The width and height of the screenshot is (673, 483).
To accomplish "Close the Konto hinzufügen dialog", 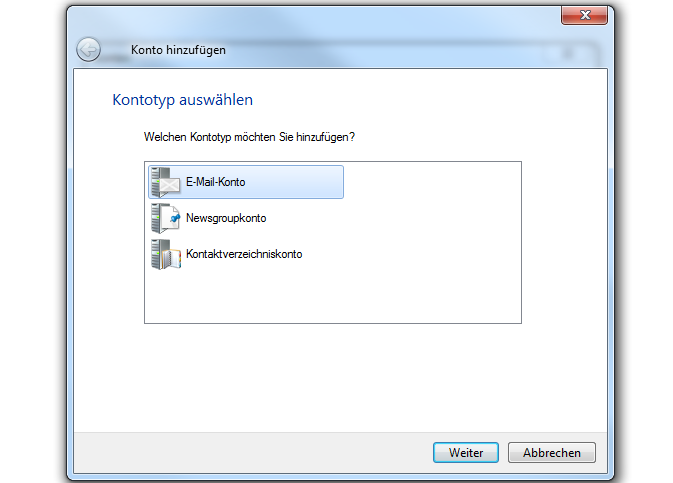I will coord(585,15).
